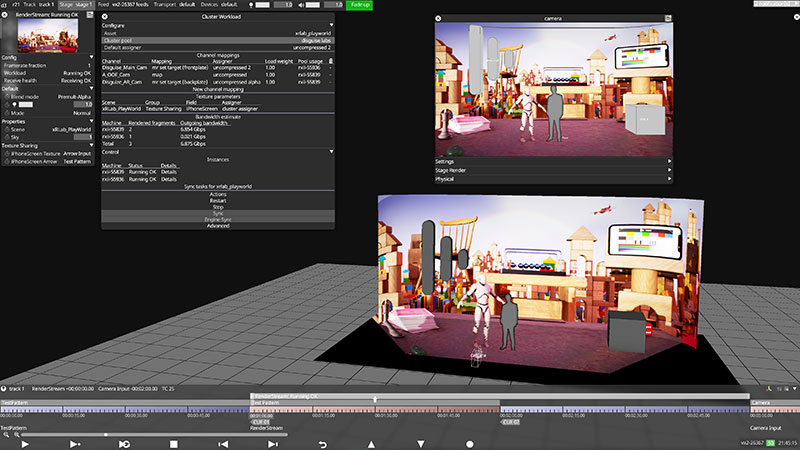Click the return/undo arrow transport icon

[x=322, y=444]
